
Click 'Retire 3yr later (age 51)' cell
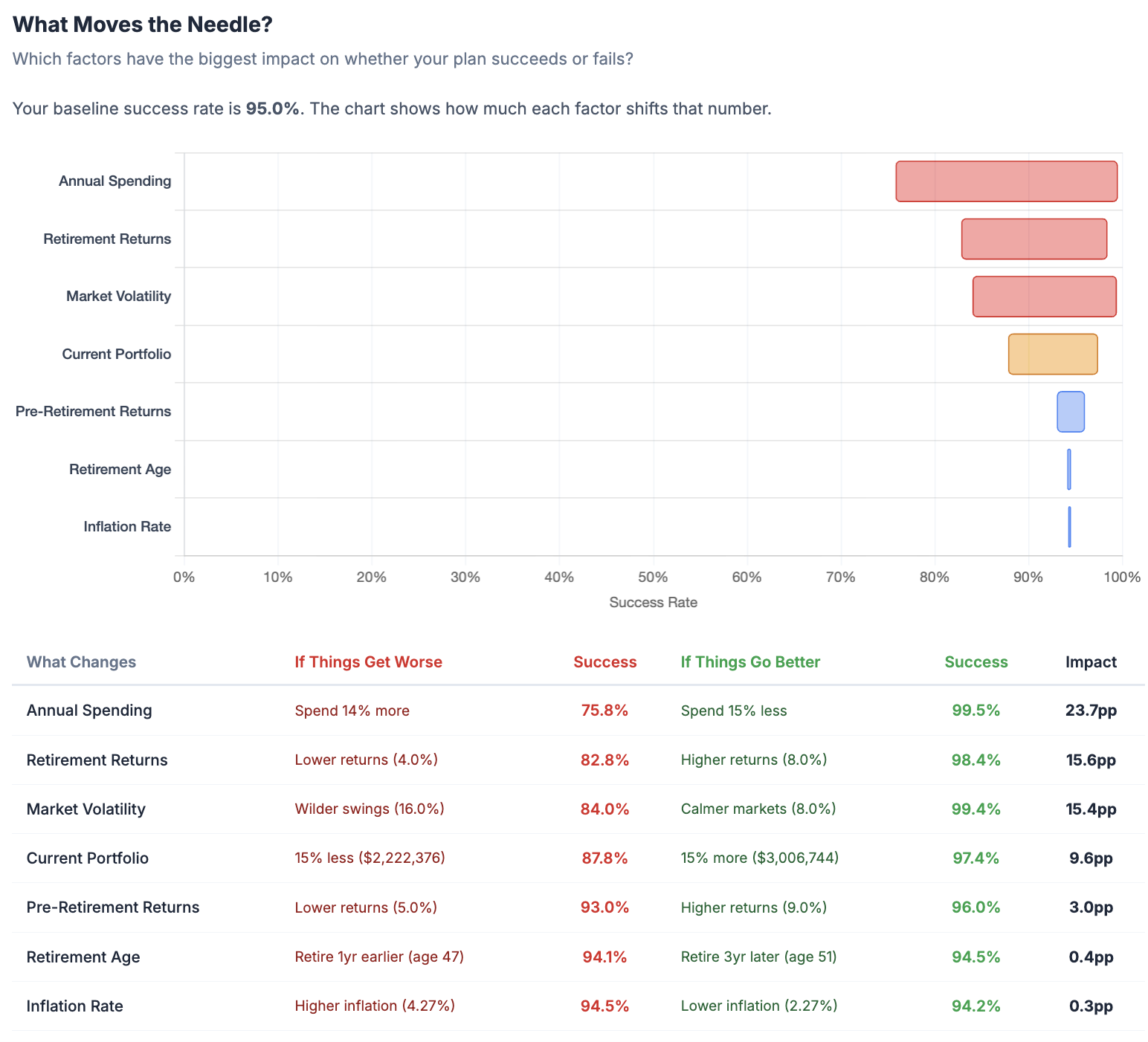758,957
